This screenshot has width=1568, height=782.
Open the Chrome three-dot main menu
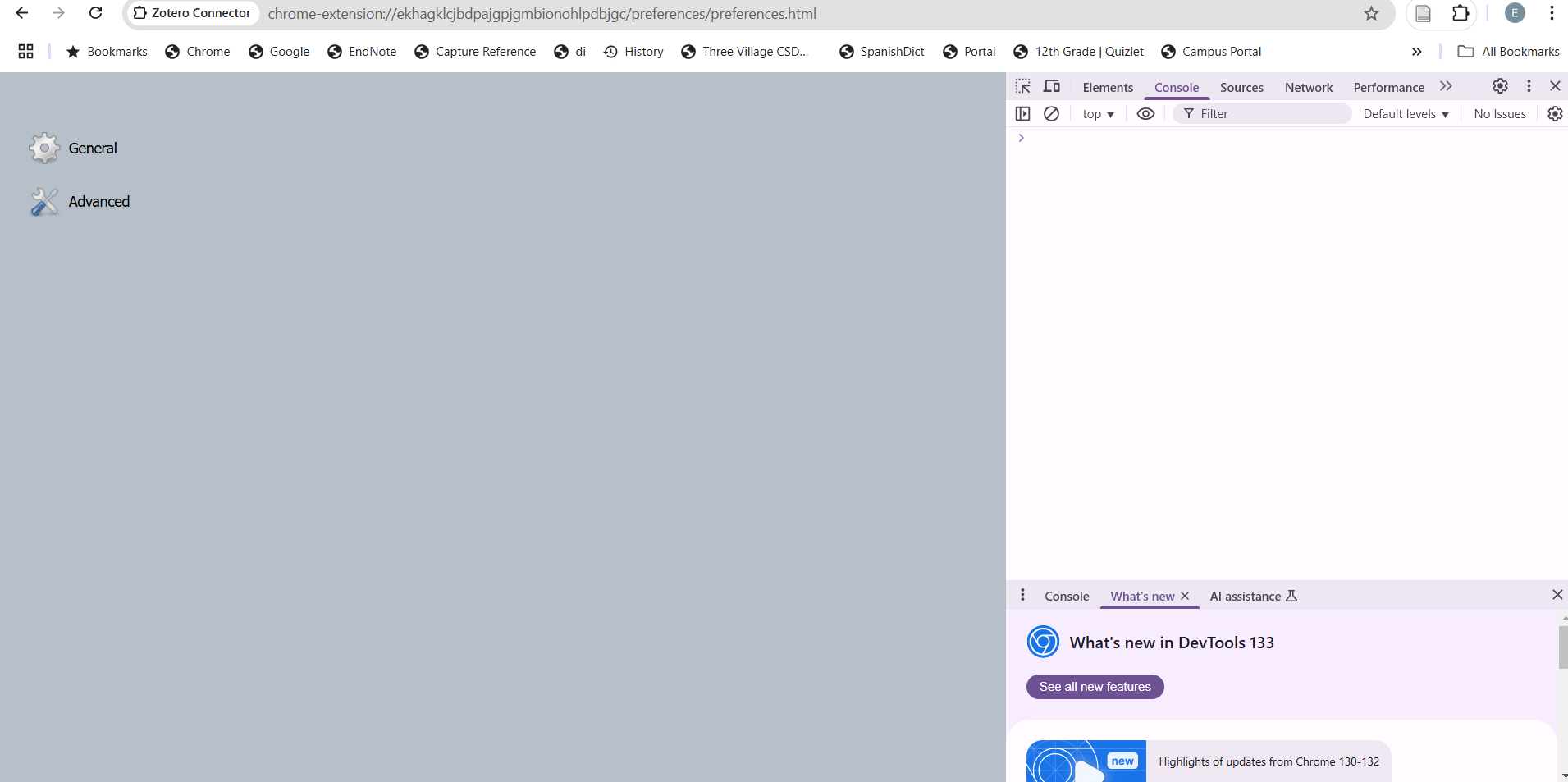pos(1552,13)
